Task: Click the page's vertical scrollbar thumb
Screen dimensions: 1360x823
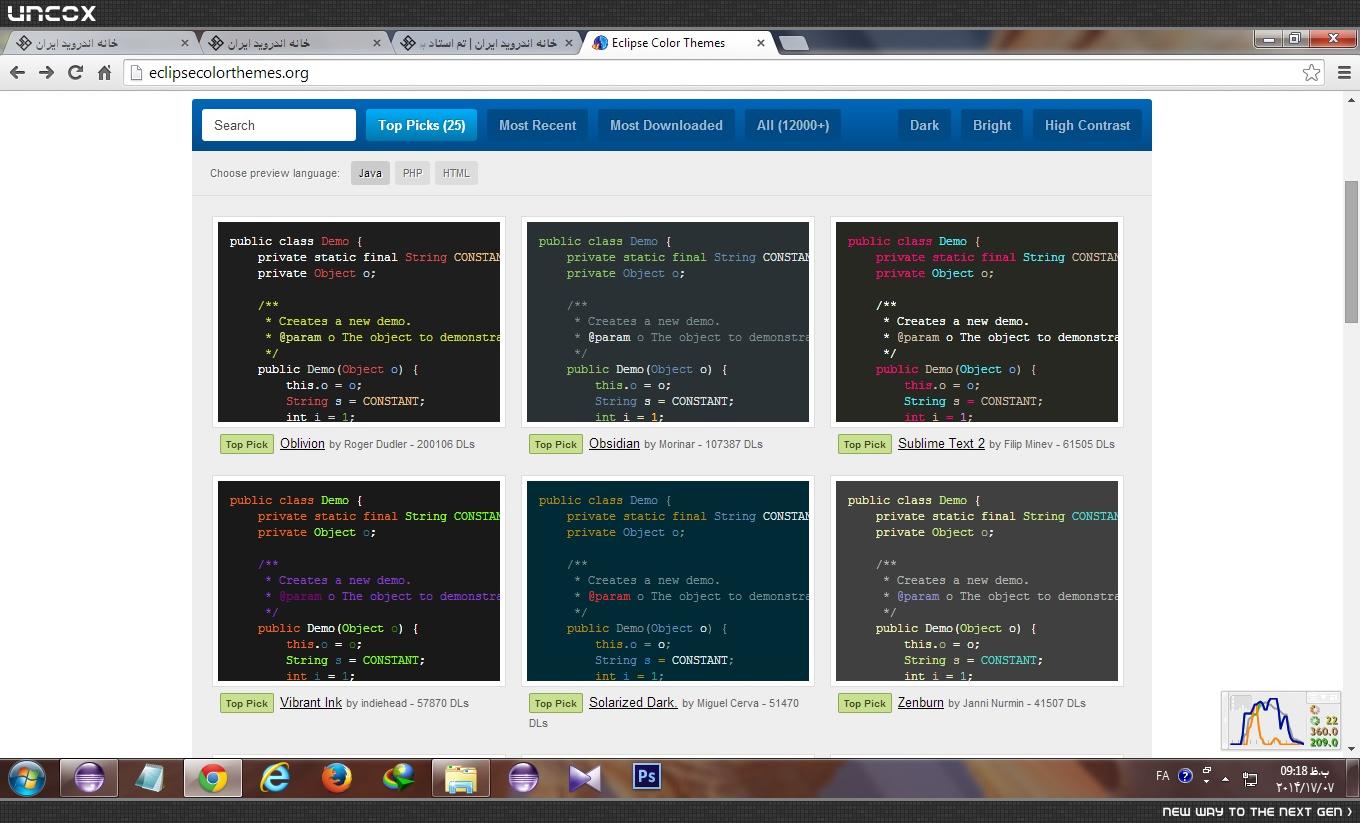Action: (1351, 250)
